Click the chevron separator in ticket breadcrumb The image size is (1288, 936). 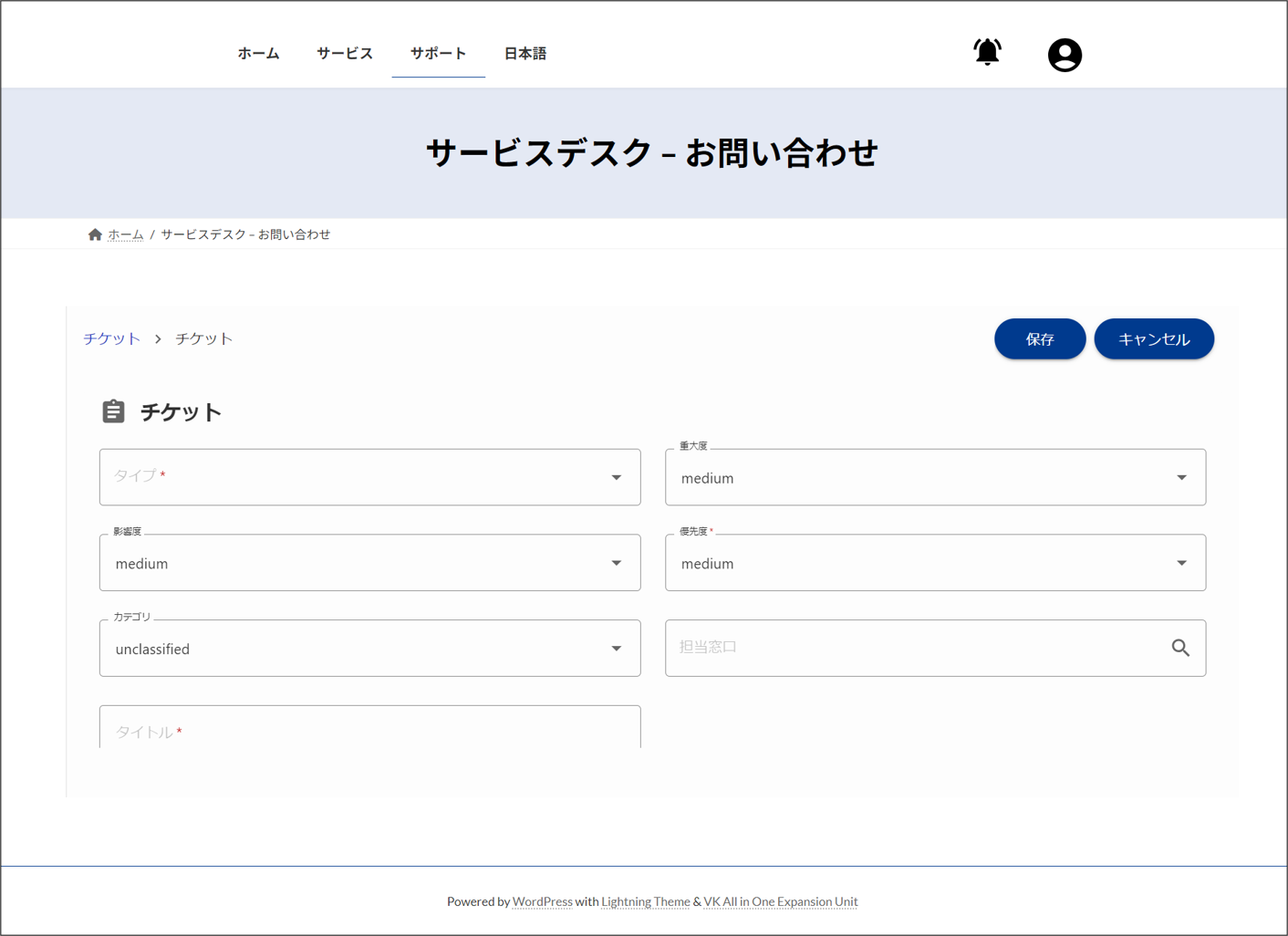[158, 339]
